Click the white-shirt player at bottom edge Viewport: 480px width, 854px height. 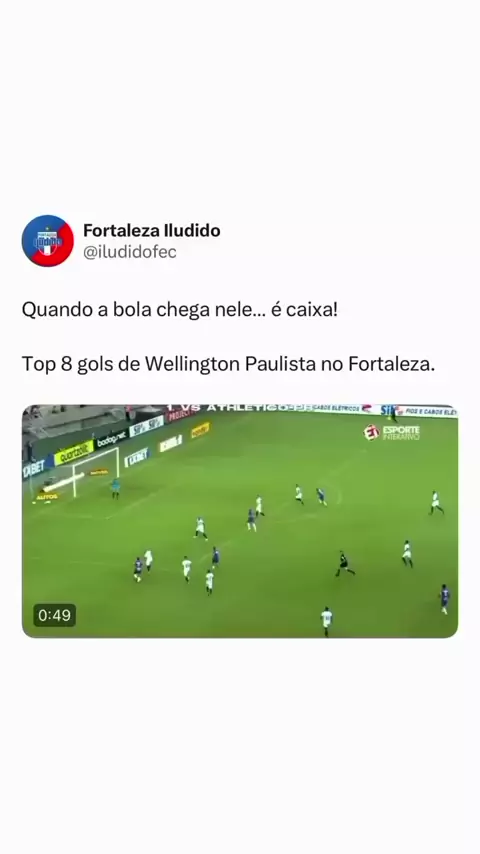pyautogui.click(x=326, y=621)
